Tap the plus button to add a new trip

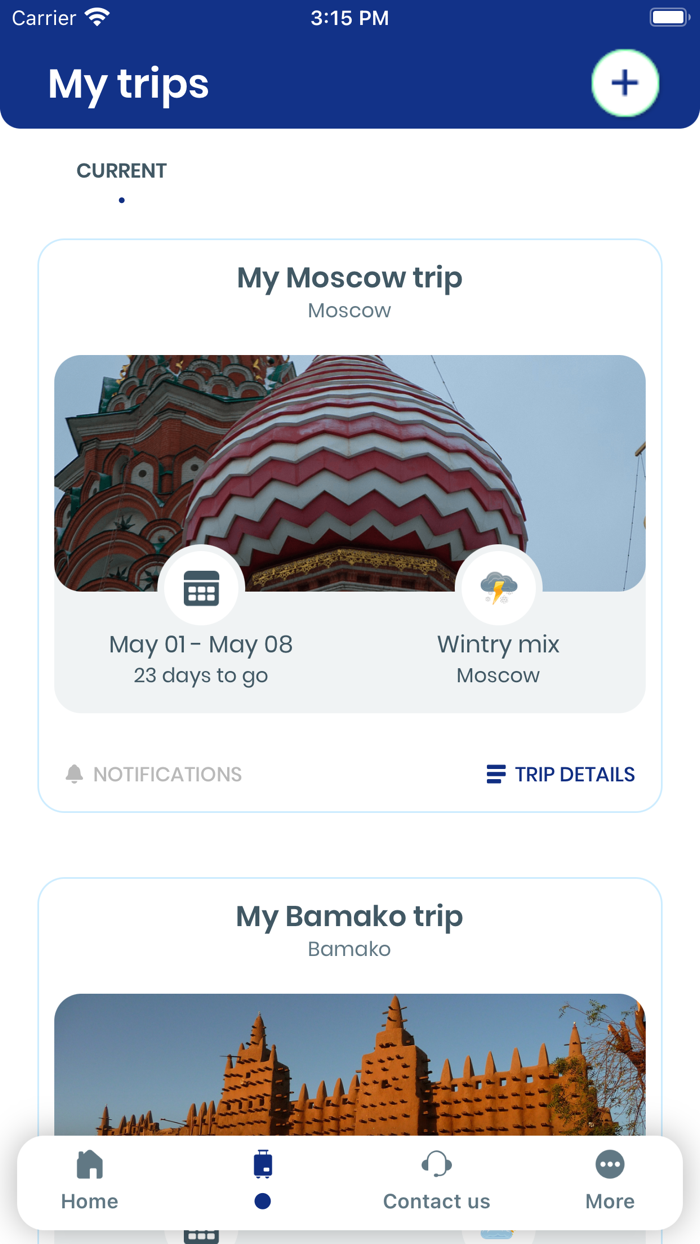pos(625,83)
